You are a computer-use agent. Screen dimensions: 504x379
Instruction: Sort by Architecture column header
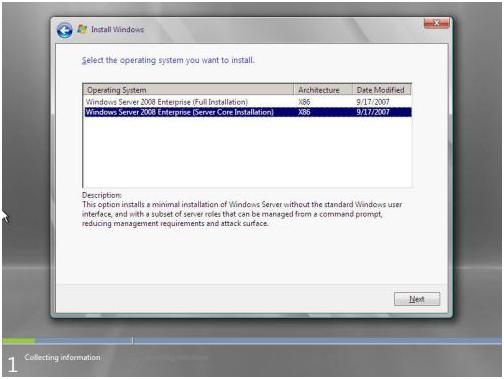[323, 90]
